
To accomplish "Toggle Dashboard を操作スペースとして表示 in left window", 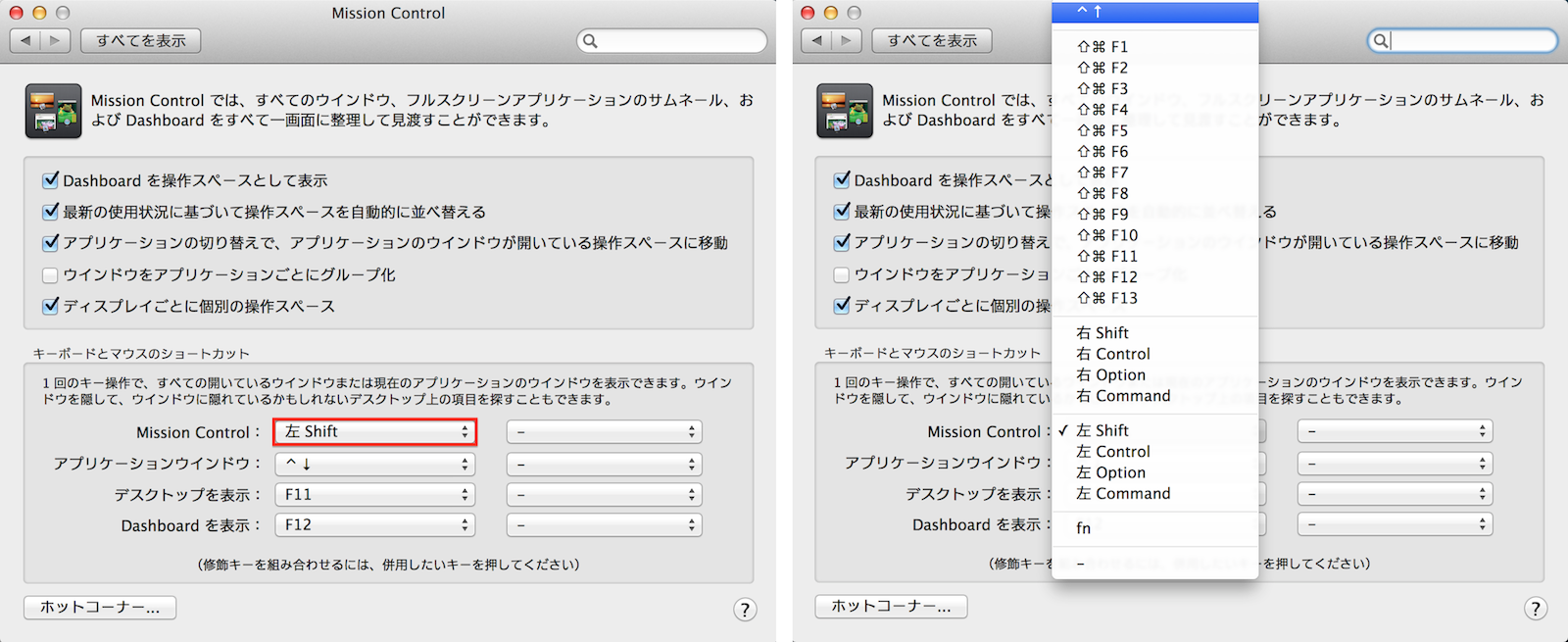I will [51, 180].
